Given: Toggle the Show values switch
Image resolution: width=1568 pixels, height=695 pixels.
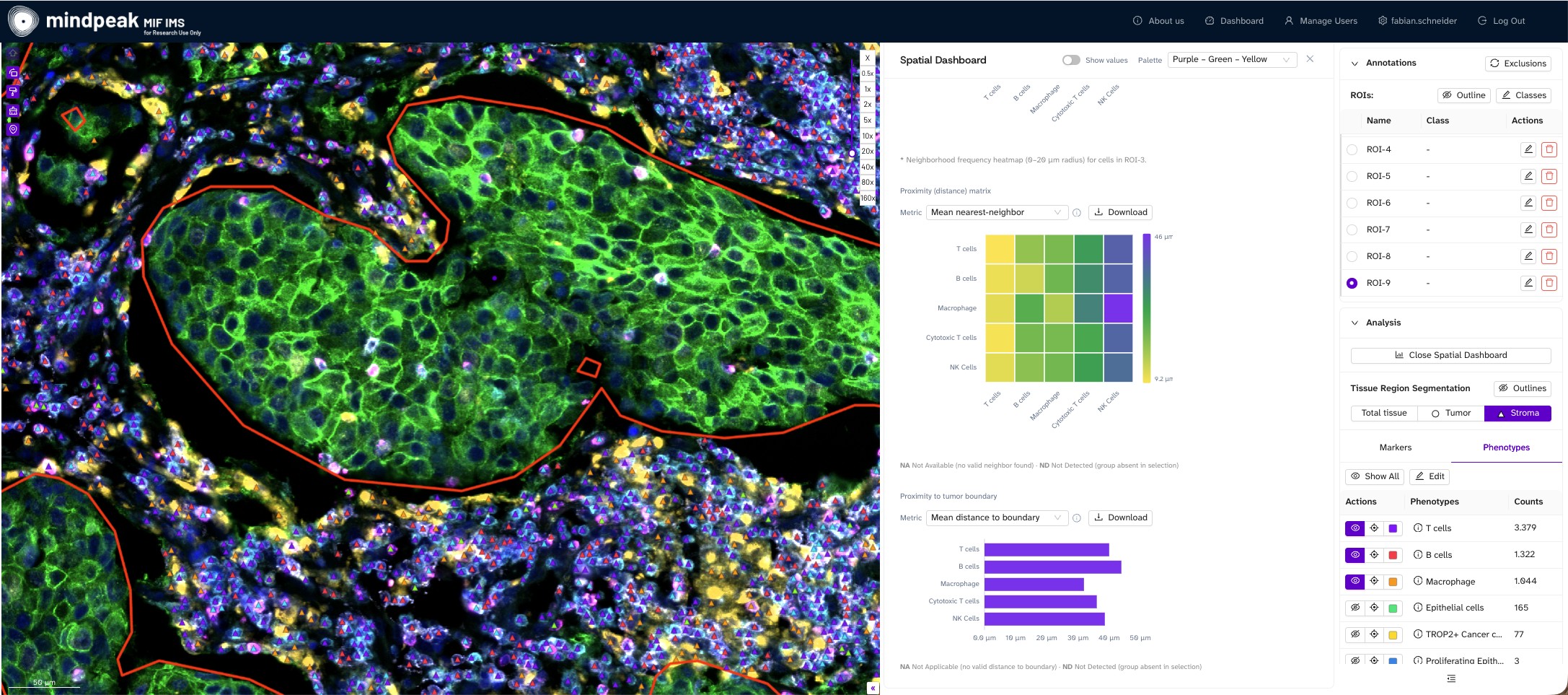Looking at the screenshot, I should pos(1071,60).
